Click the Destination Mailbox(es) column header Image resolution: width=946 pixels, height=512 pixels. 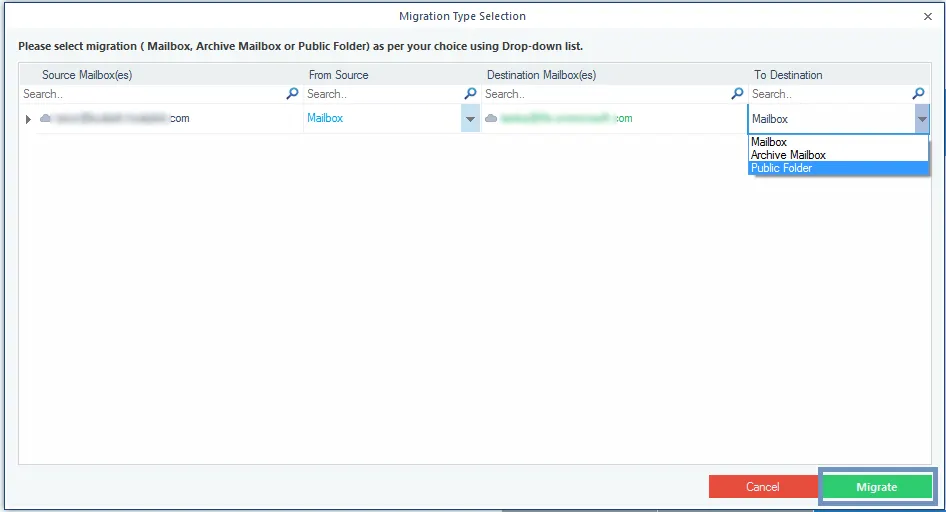click(541, 75)
